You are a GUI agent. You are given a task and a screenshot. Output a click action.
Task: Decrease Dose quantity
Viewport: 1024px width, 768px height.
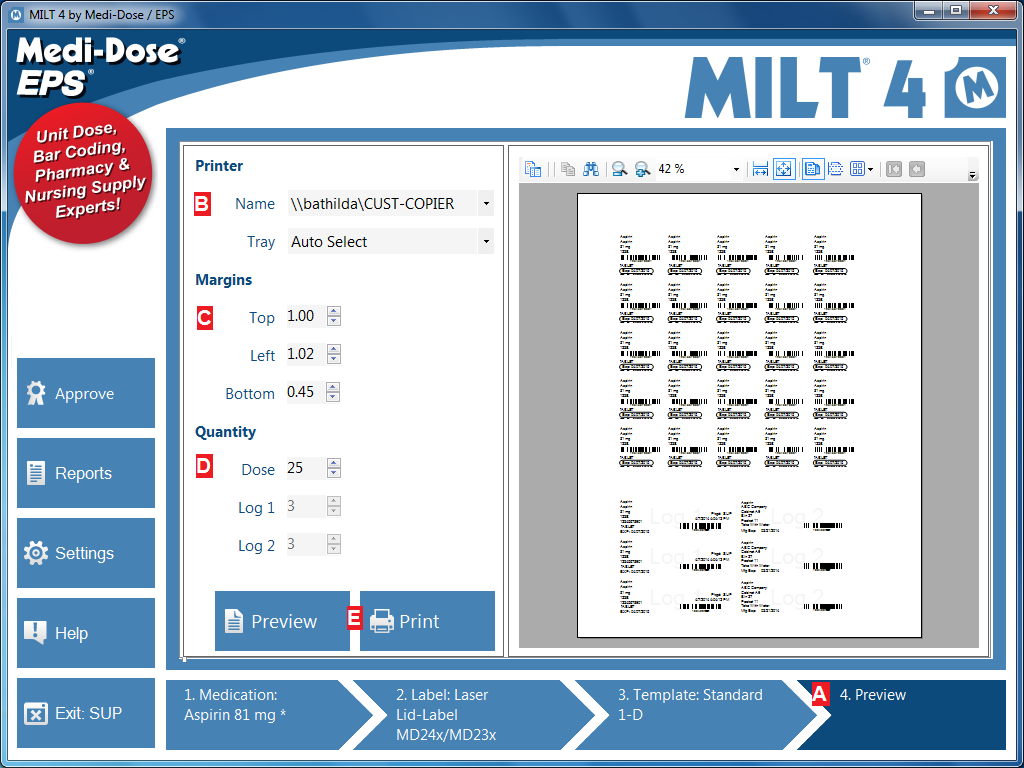tap(334, 472)
